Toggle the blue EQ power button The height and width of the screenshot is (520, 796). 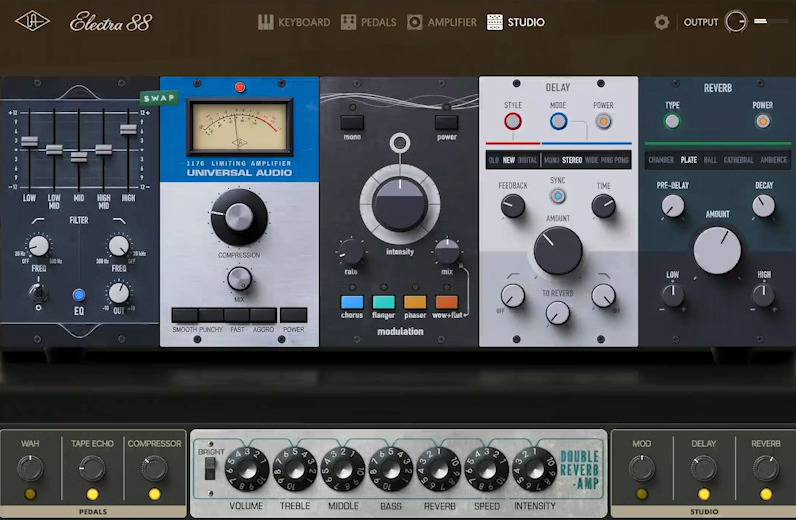(79, 295)
